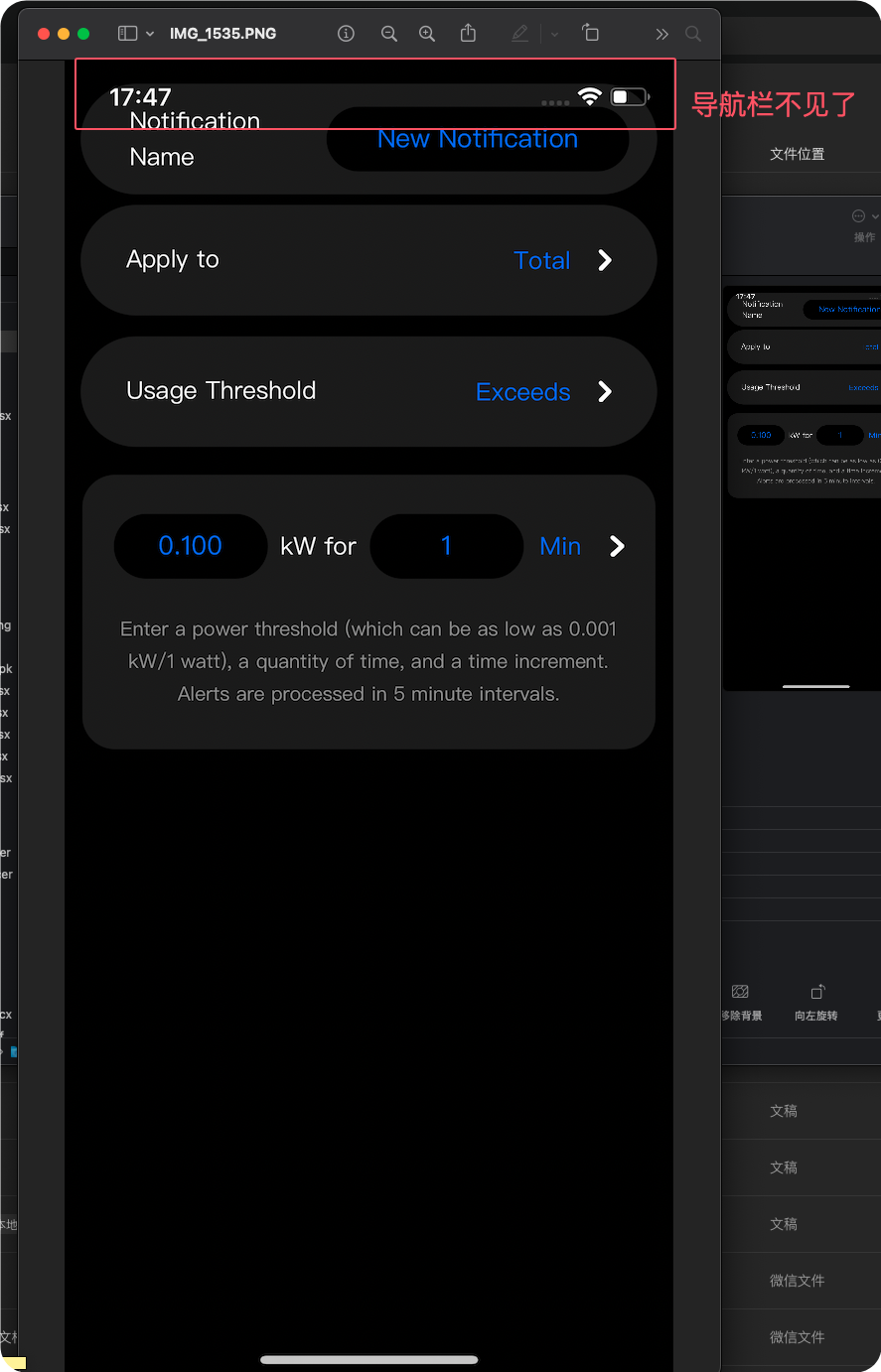Click Rotate Left quick action in Finder
The image size is (881, 1372).
click(816, 1002)
